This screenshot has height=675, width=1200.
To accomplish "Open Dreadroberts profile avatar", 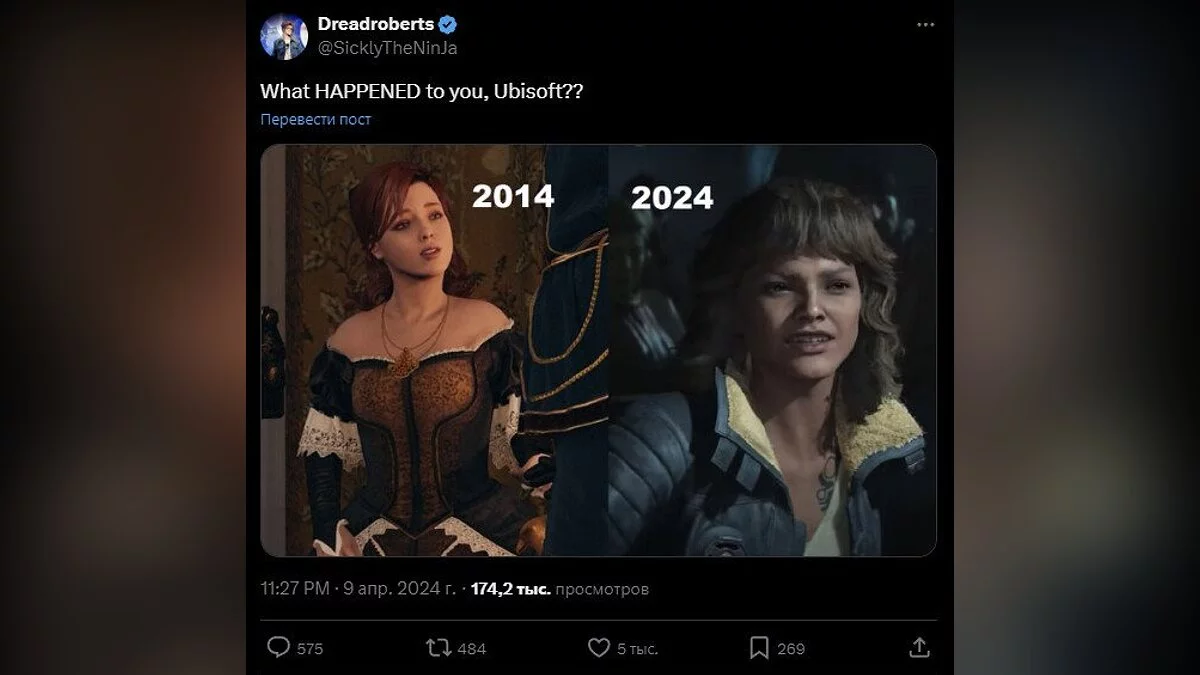I will pos(283,36).
